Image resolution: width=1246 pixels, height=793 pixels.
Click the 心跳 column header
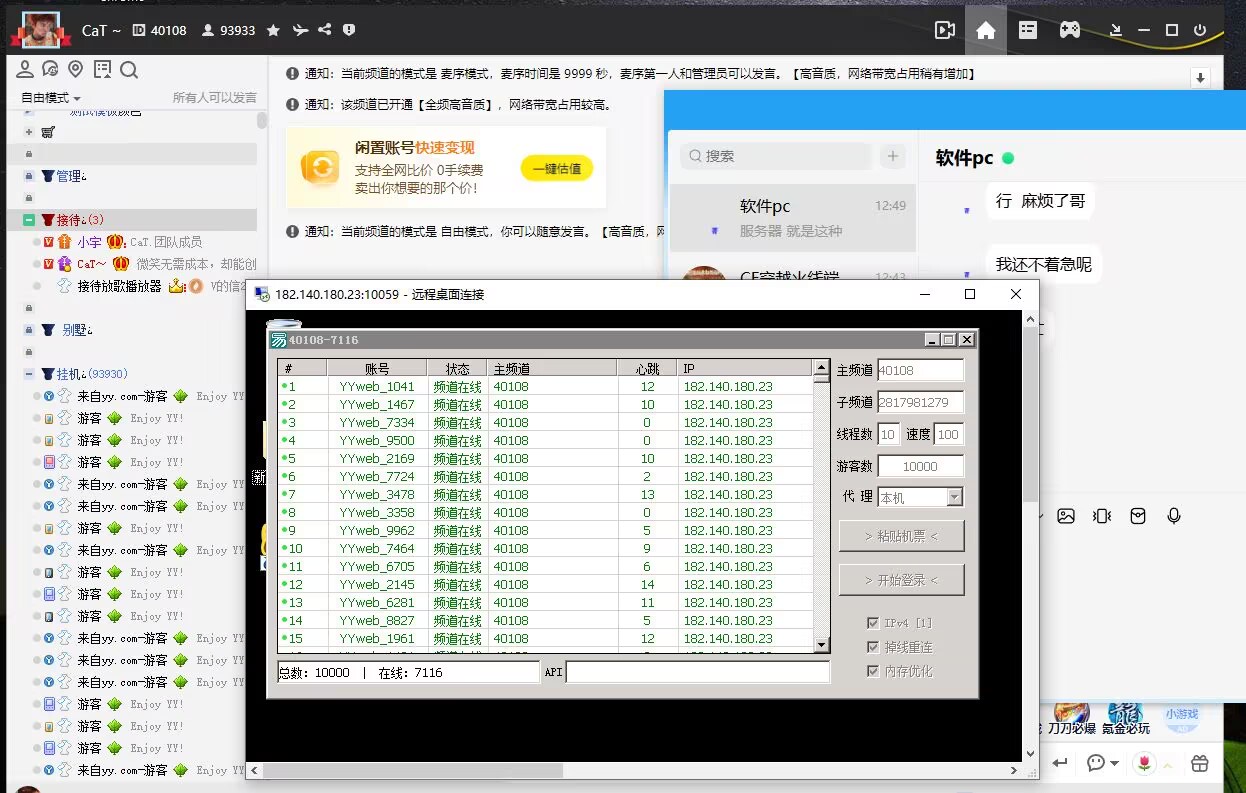647,368
